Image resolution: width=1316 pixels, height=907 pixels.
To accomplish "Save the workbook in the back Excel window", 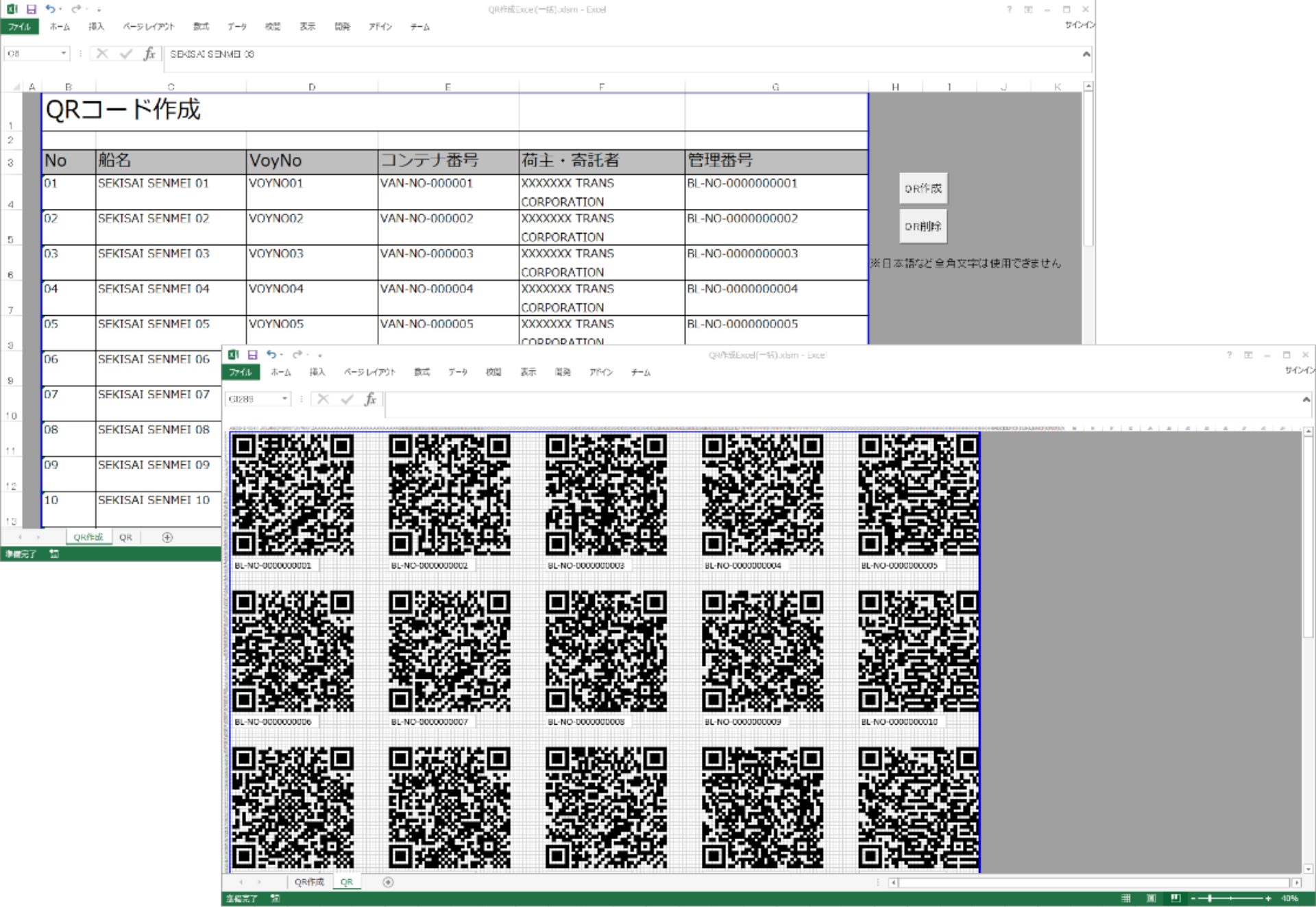I will [32, 10].
